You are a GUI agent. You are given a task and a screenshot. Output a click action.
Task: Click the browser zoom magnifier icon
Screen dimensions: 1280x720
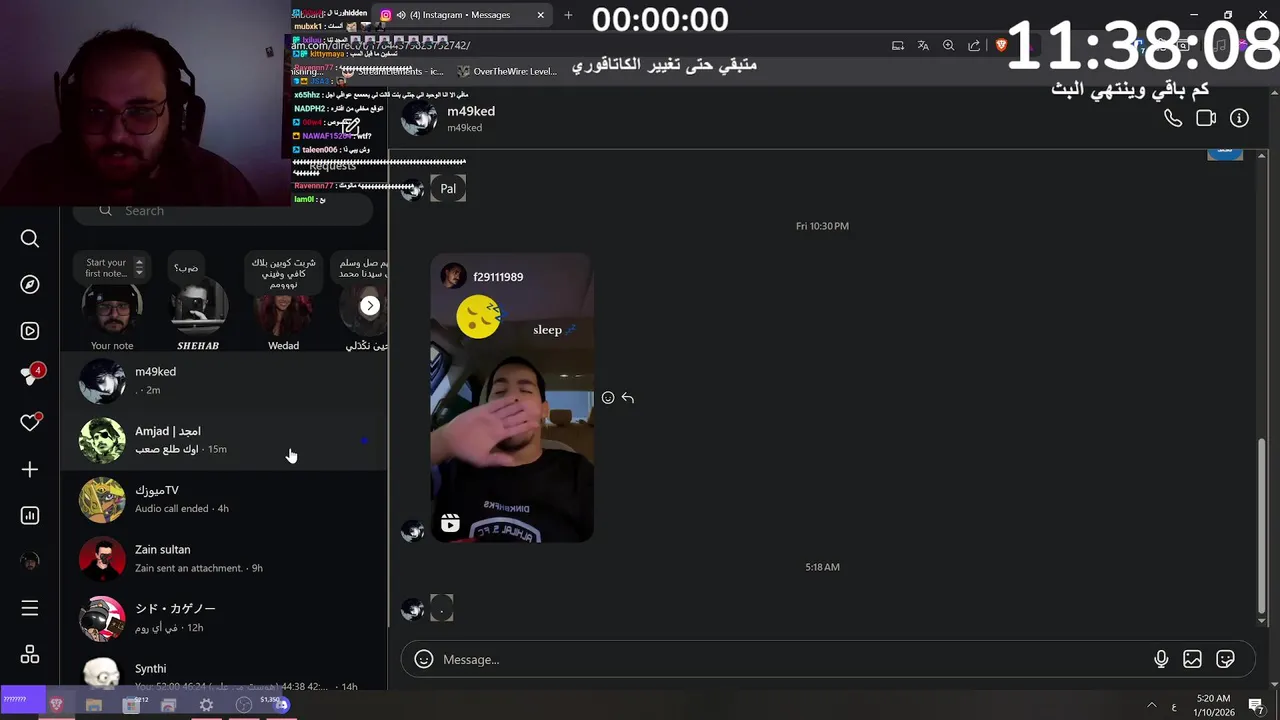pyautogui.click(x=948, y=45)
